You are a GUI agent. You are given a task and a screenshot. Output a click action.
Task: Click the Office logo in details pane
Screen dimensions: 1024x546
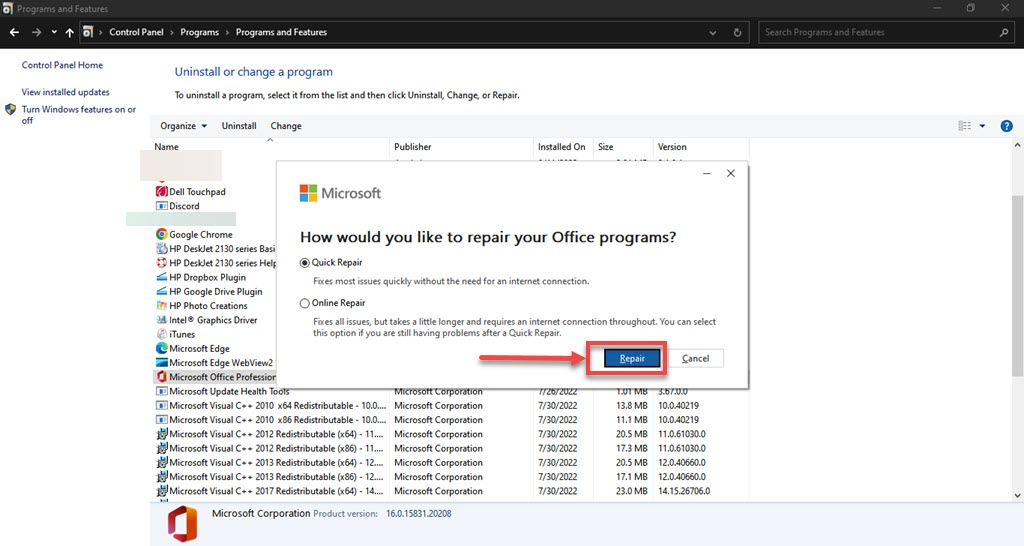point(182,524)
